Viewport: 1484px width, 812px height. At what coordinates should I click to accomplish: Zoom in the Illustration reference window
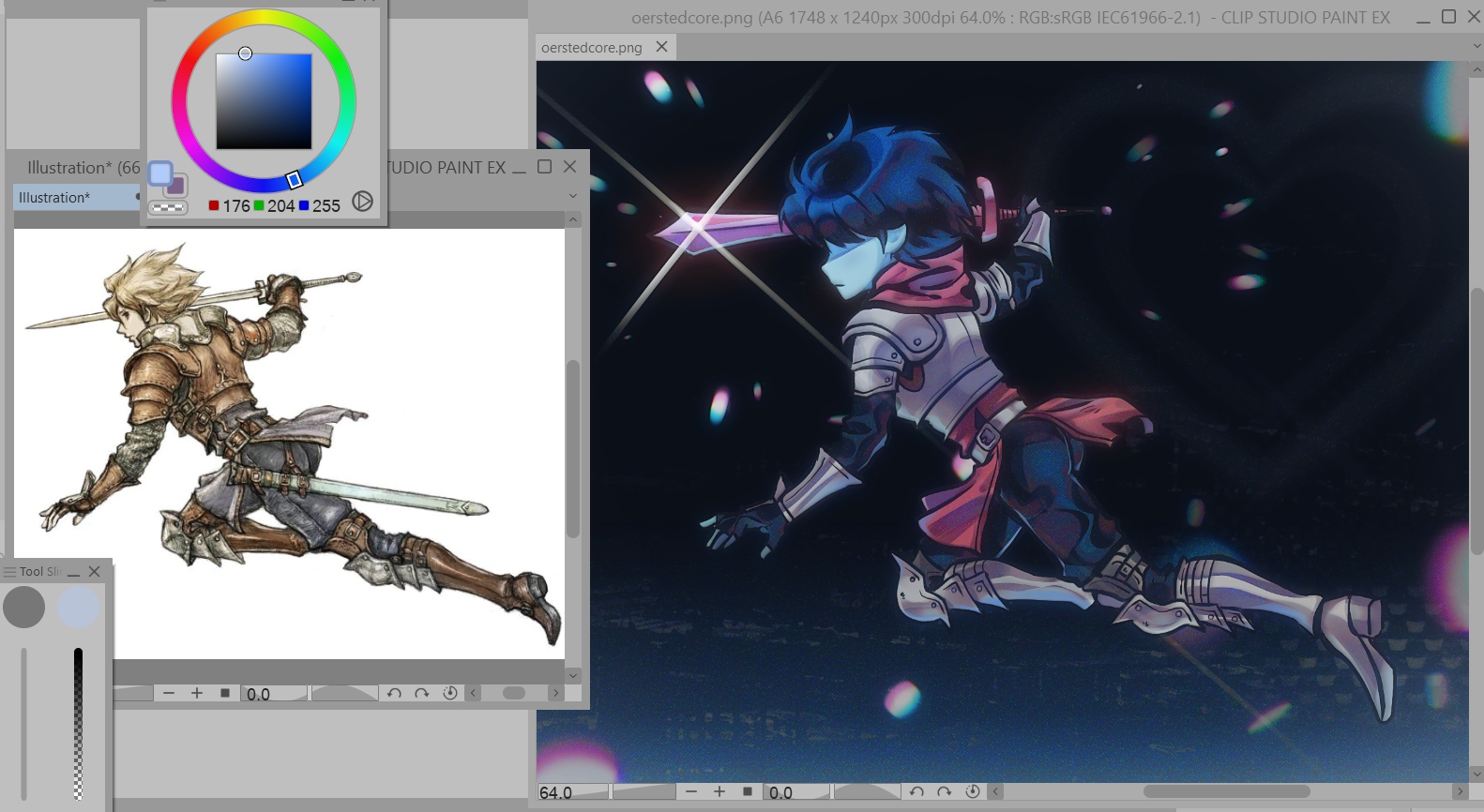tap(197, 693)
